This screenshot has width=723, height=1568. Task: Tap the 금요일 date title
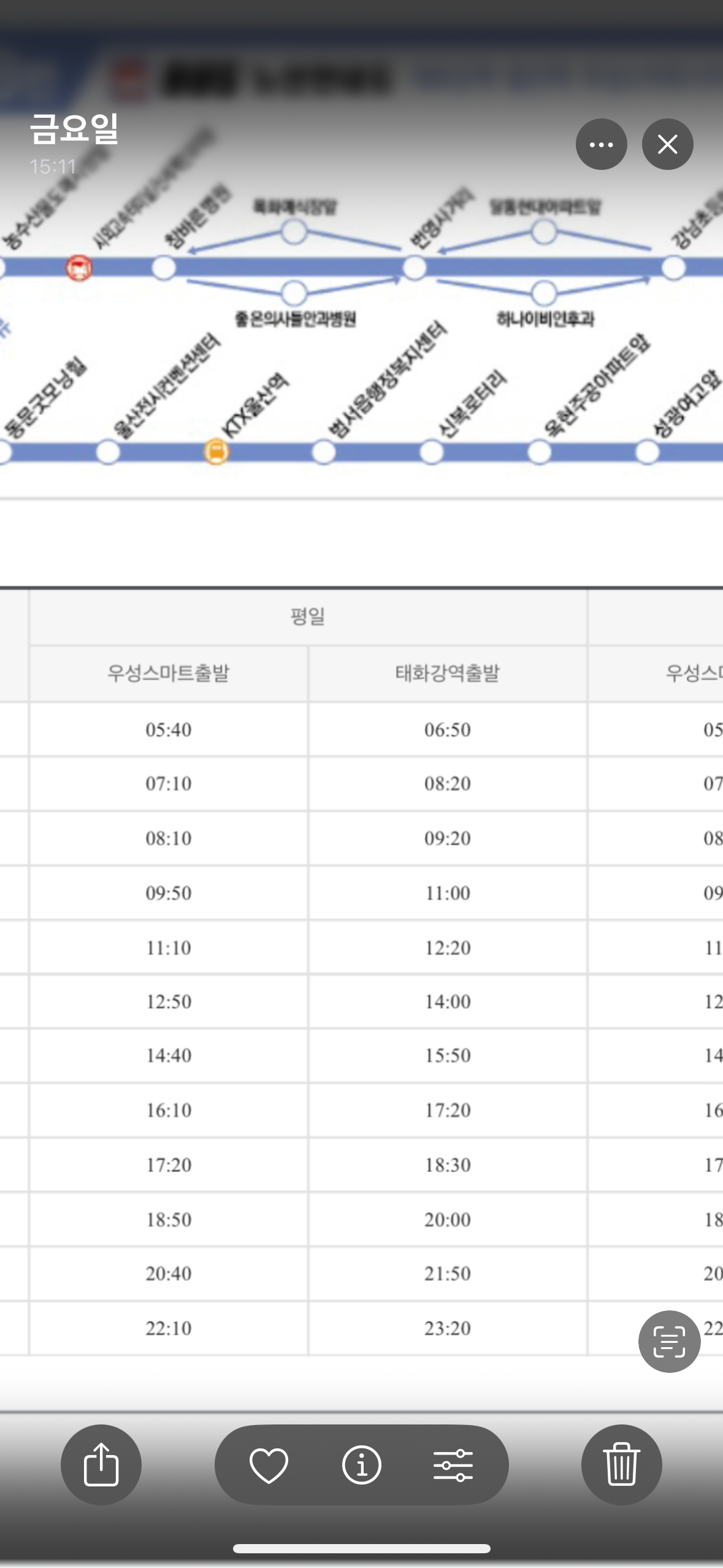pyautogui.click(x=74, y=129)
